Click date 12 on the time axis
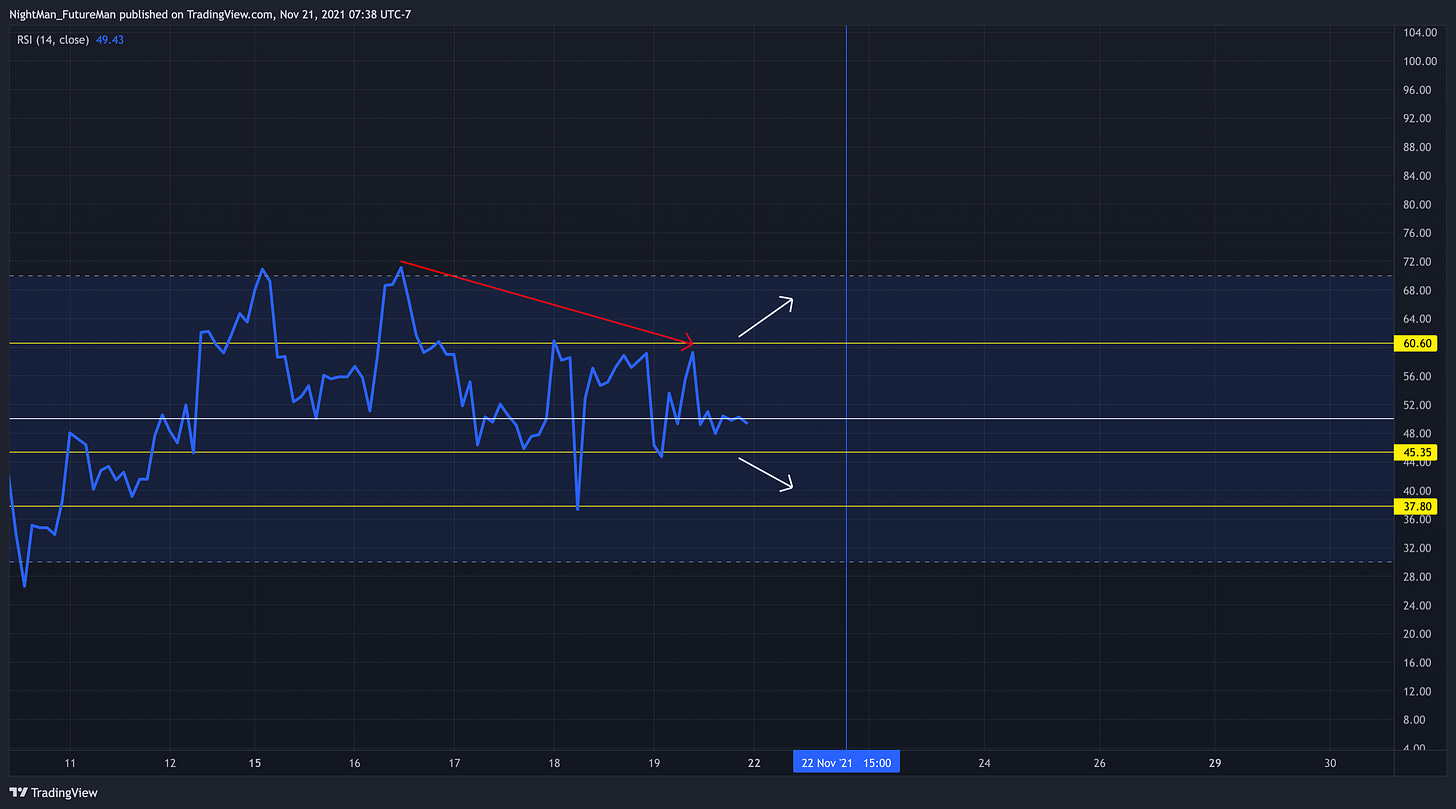 point(170,762)
